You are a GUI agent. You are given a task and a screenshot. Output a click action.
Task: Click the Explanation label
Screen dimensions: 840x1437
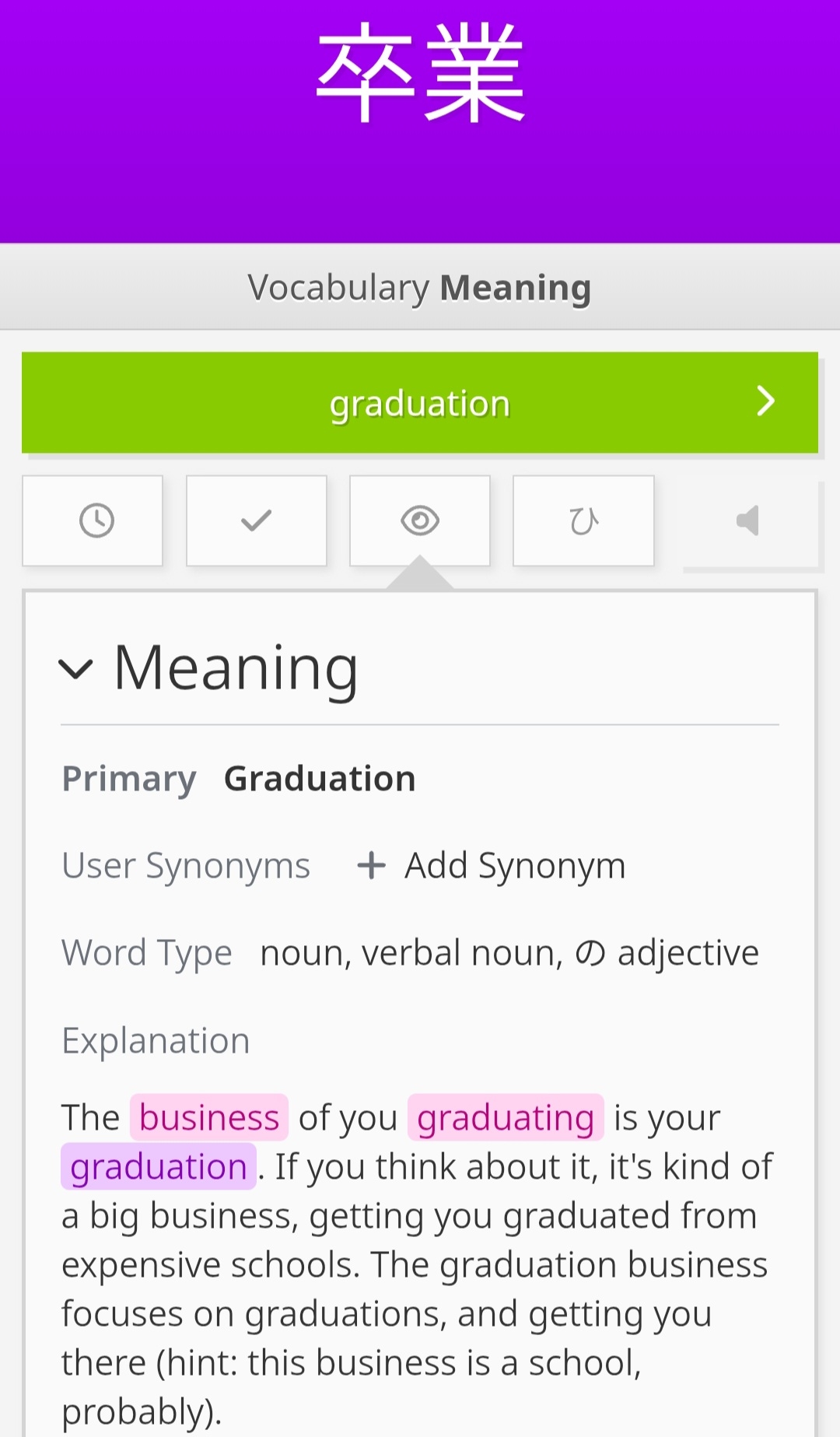(x=156, y=1040)
